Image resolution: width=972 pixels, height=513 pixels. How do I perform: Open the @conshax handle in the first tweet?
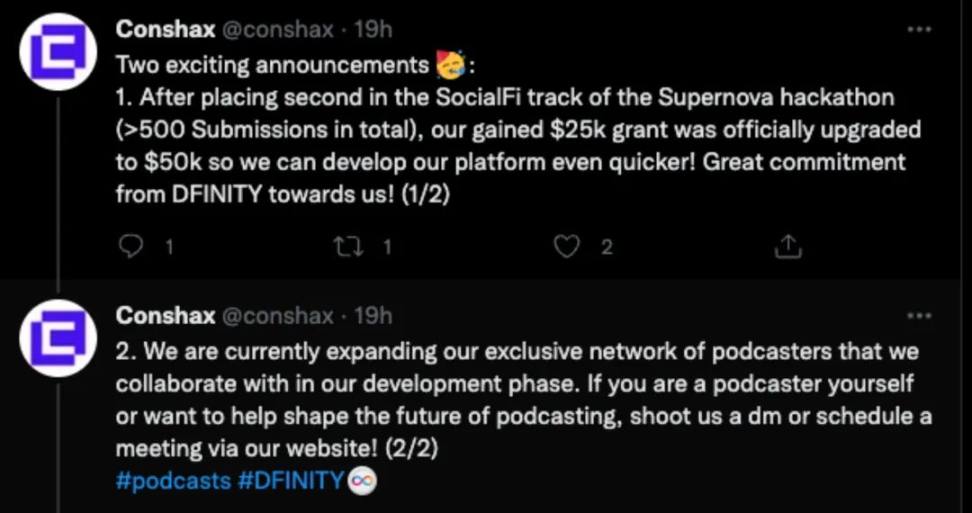tap(277, 30)
